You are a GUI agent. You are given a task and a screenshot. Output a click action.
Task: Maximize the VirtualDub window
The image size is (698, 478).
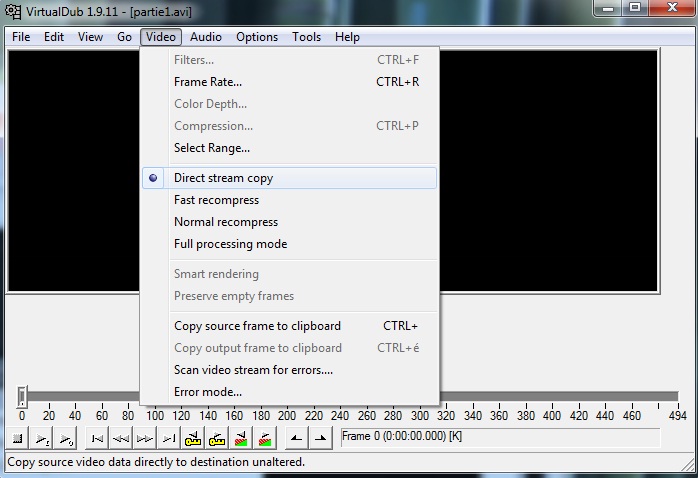pos(635,8)
